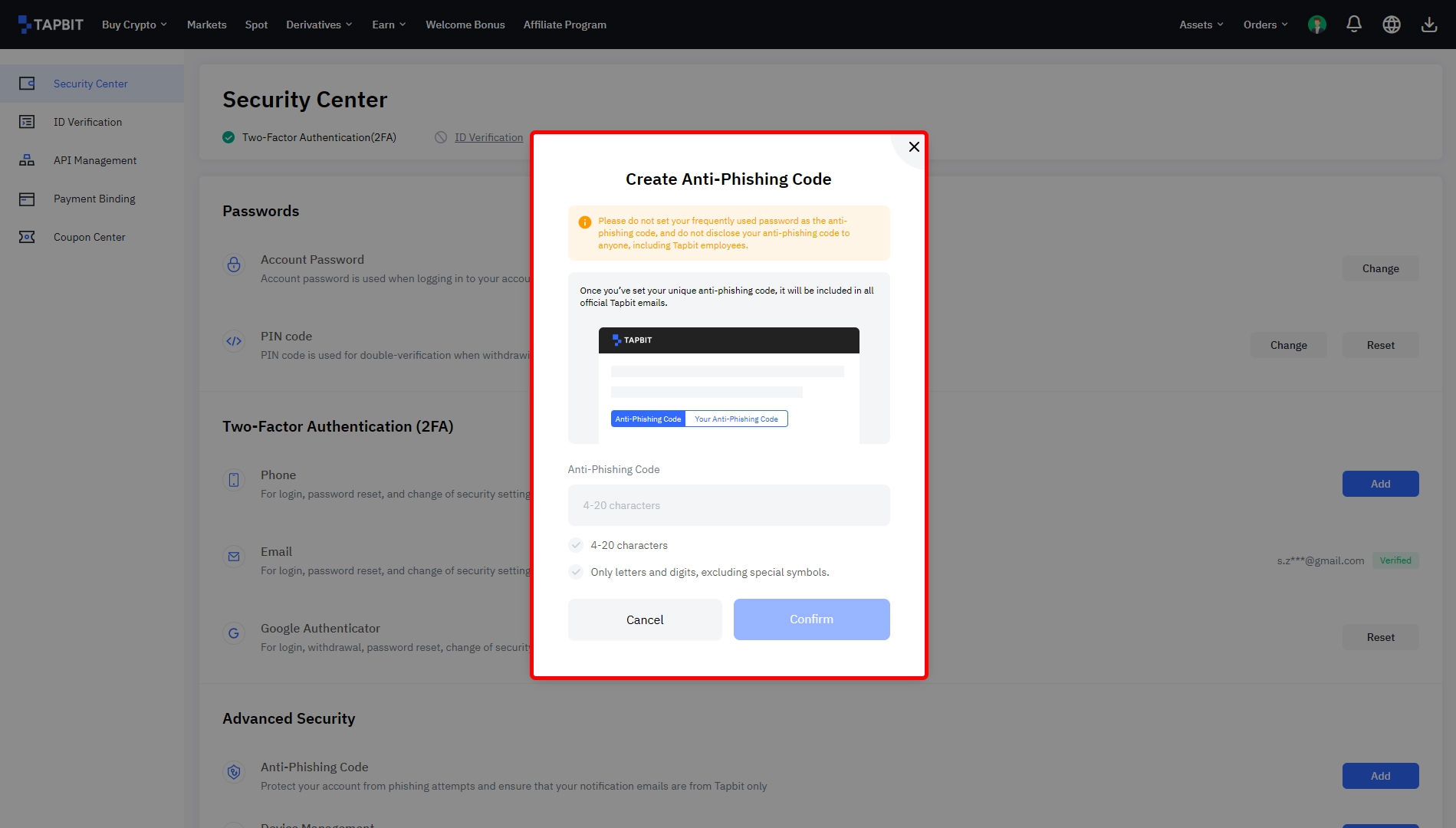Click the sample email anti-phishing preview image
Screen dimensions: 1456x828
tap(728, 385)
